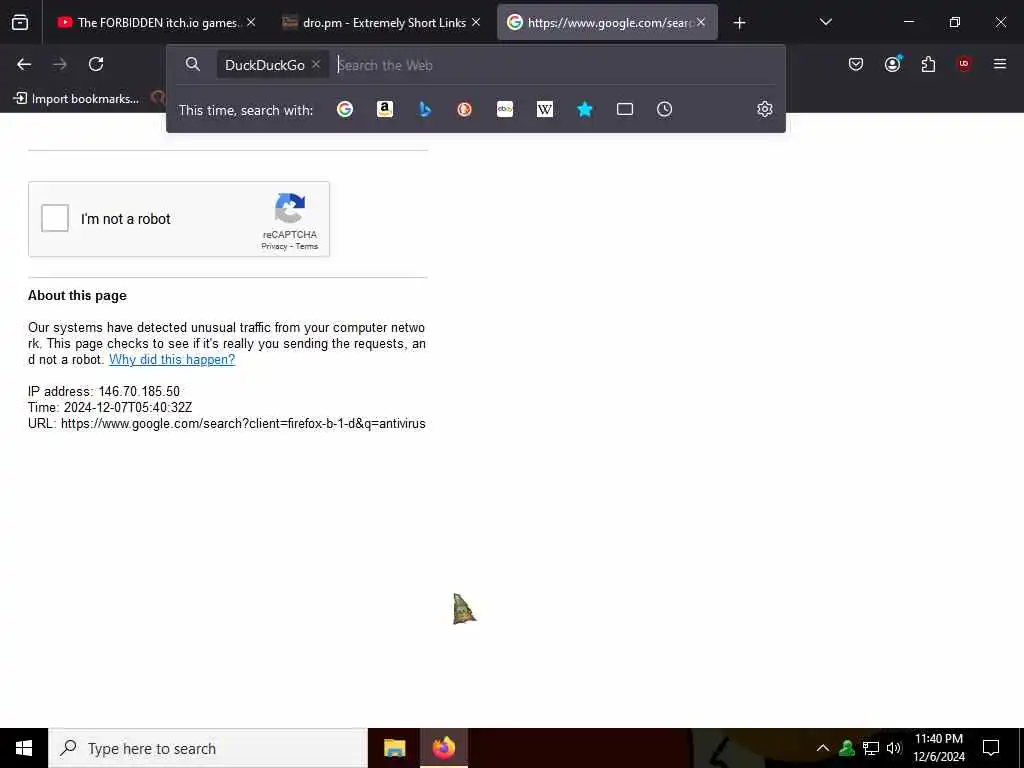Viewport: 1024px width, 768px height.
Task: Click Import bookmarks button
Action: pos(76,99)
